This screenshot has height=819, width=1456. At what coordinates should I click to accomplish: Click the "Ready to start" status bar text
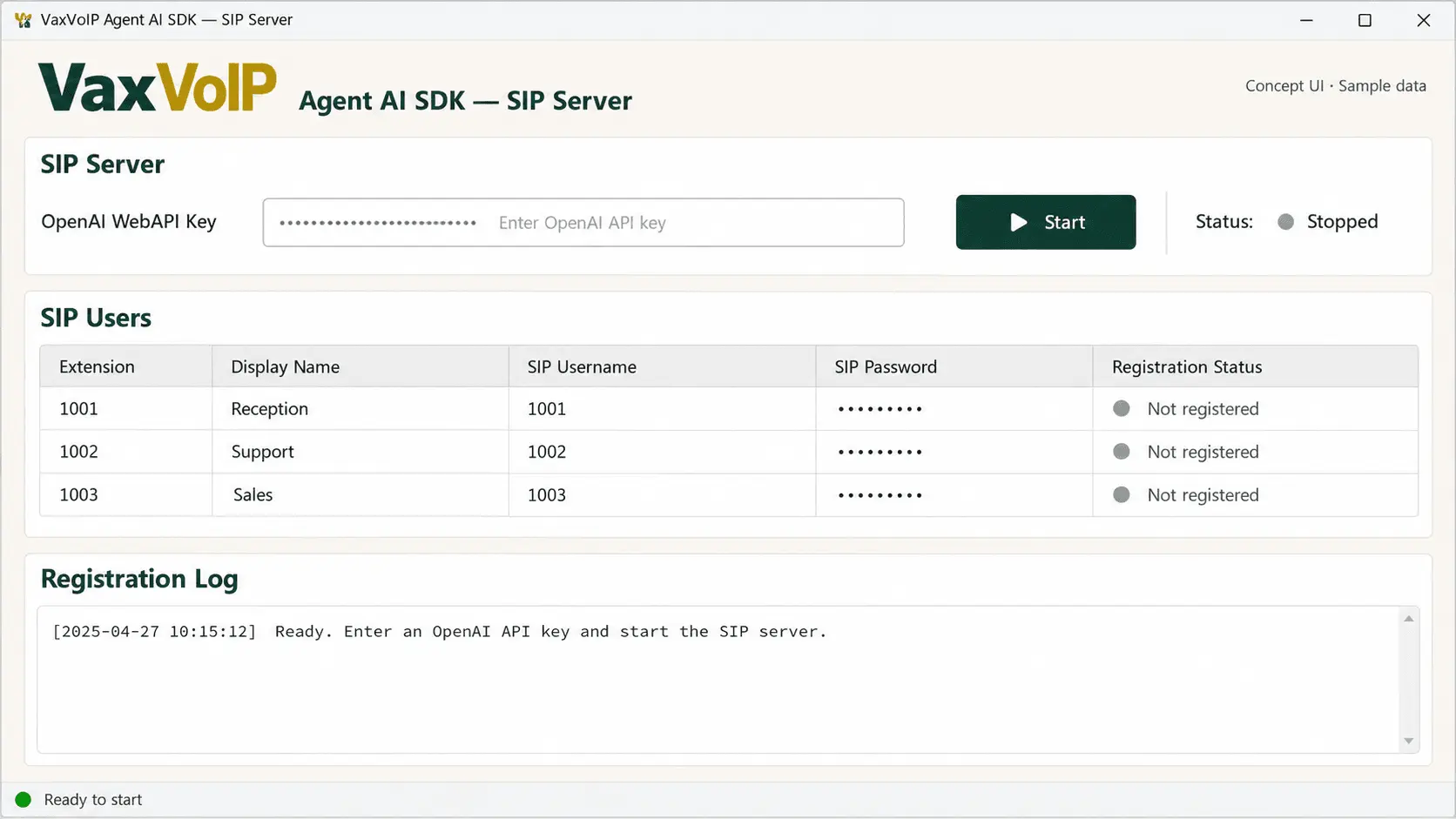coord(93,800)
